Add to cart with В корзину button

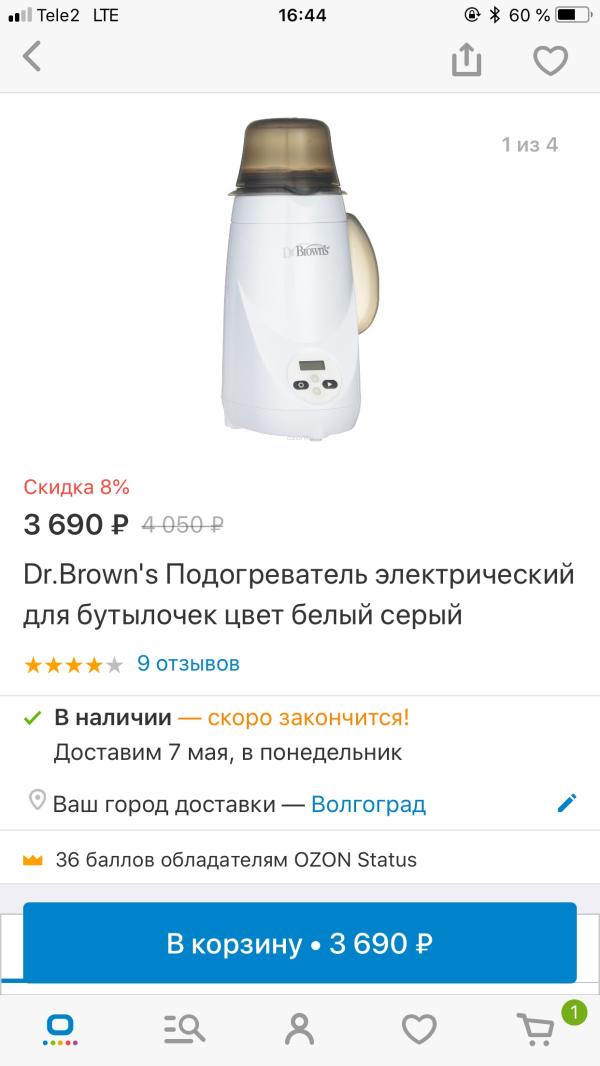[x=300, y=942]
